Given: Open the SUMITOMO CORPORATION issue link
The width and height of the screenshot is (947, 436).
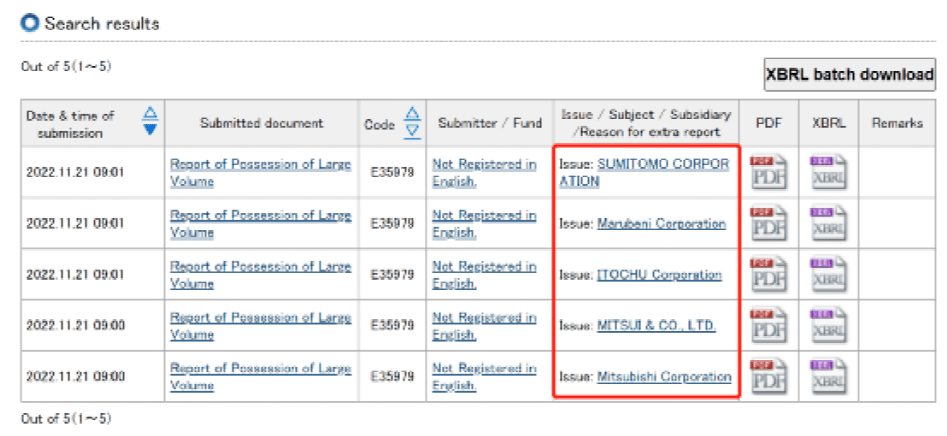Looking at the screenshot, I should click(663, 165).
